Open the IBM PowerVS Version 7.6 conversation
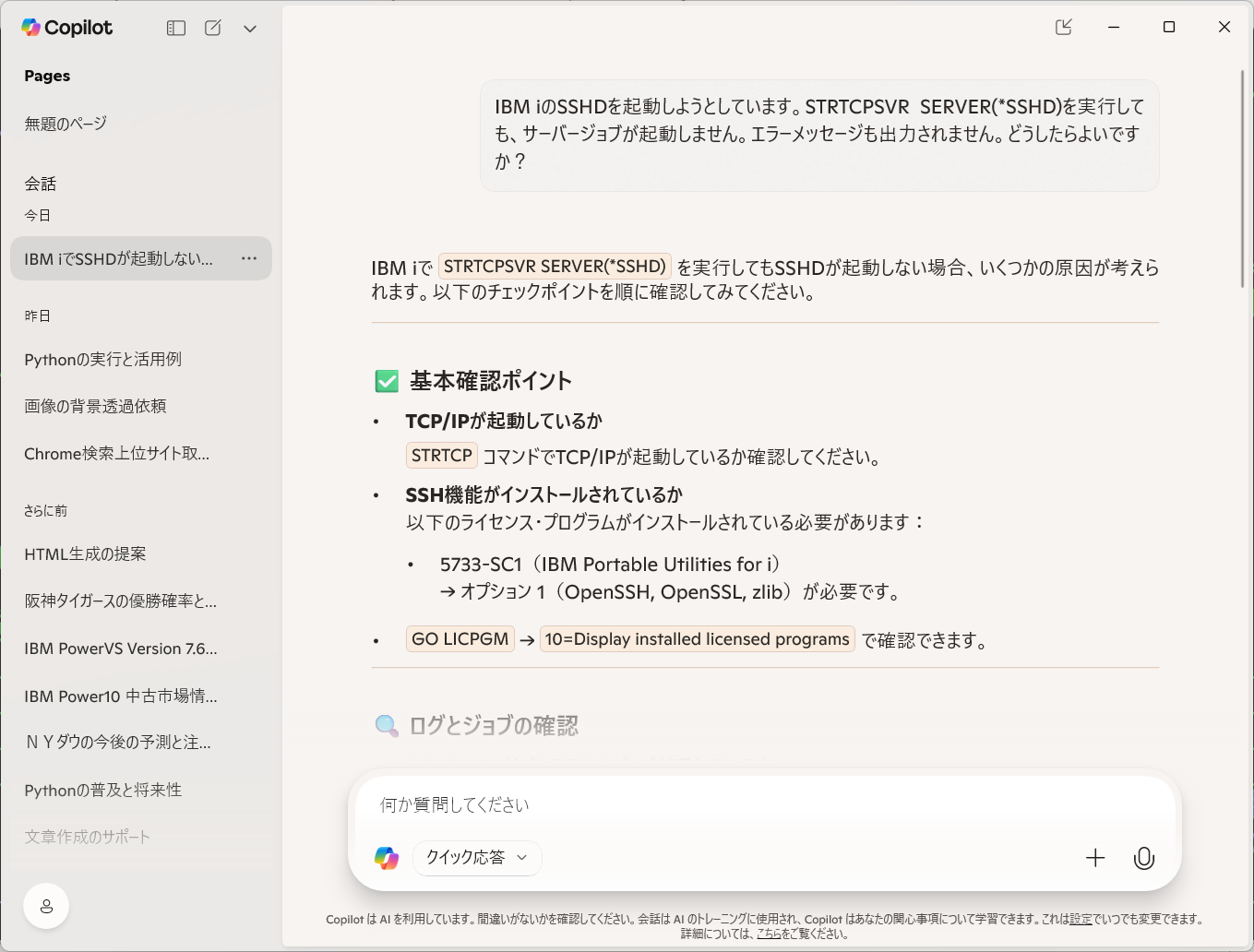The height and width of the screenshot is (952, 1254). coord(121,649)
